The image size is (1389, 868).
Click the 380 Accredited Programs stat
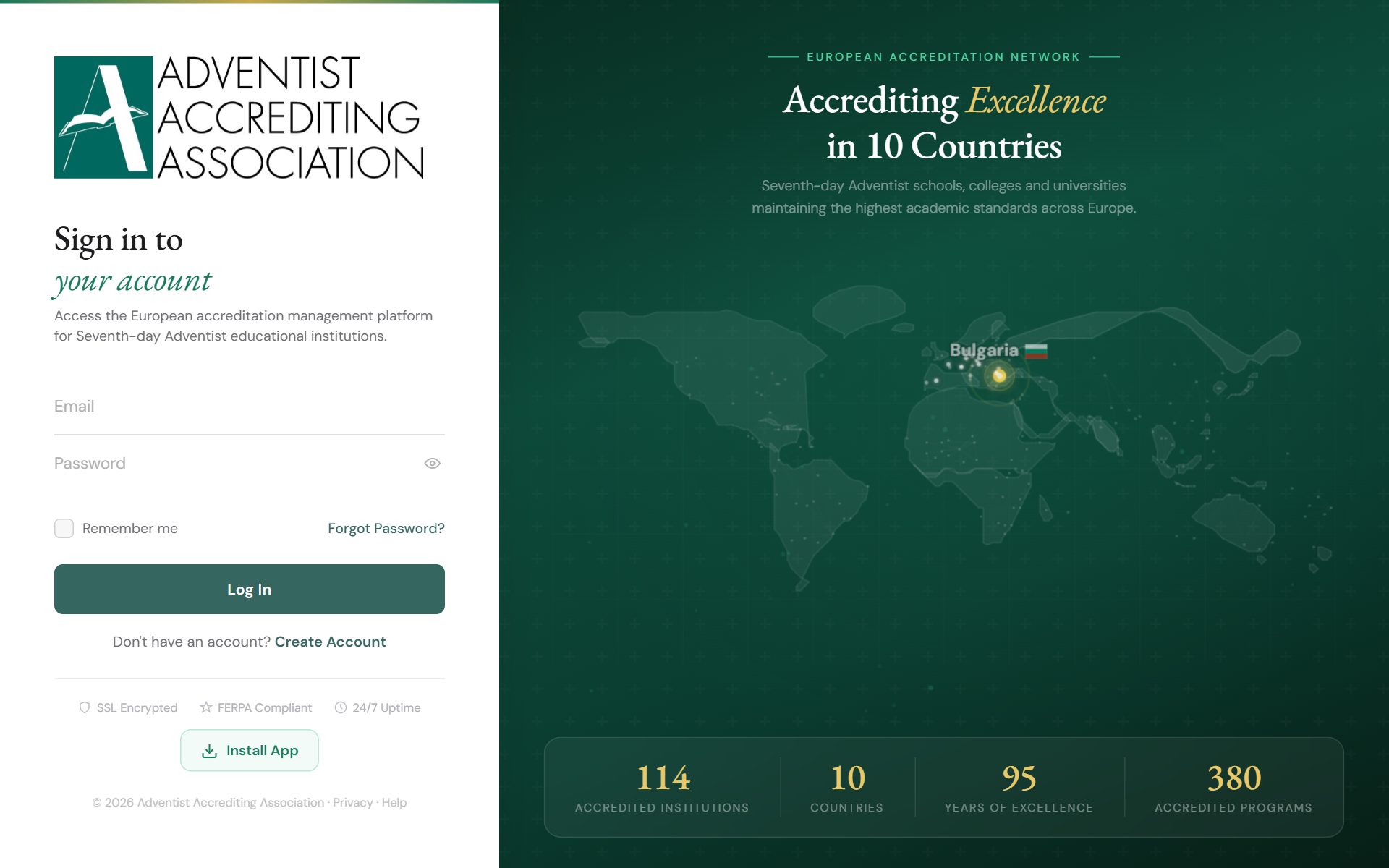pyautogui.click(x=1233, y=788)
